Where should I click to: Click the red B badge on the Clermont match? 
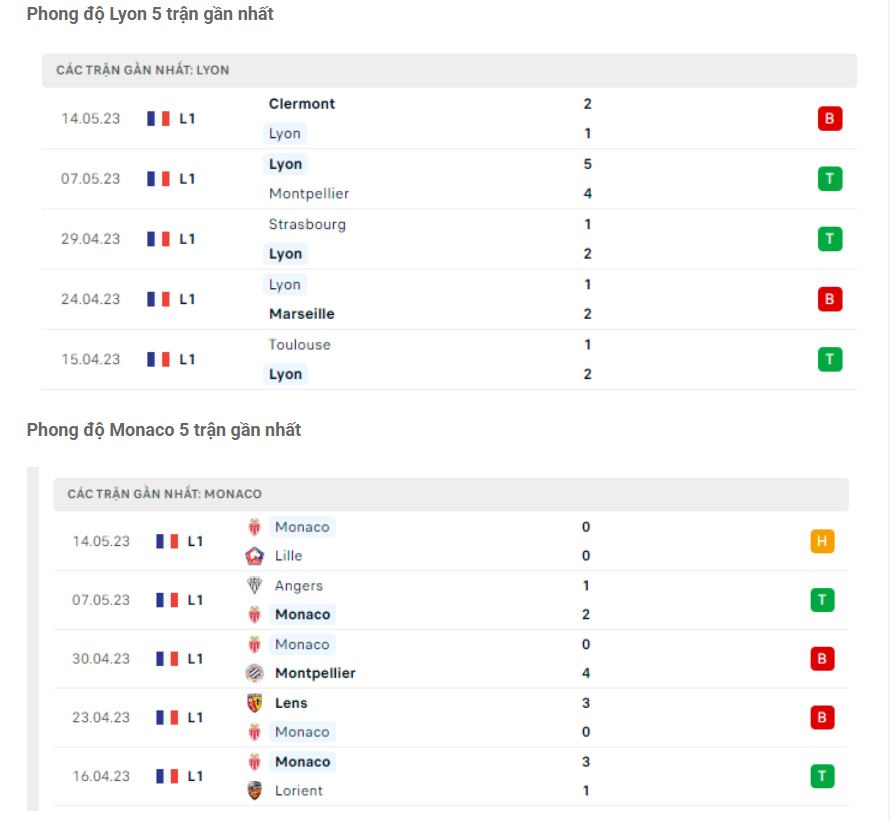tap(830, 118)
